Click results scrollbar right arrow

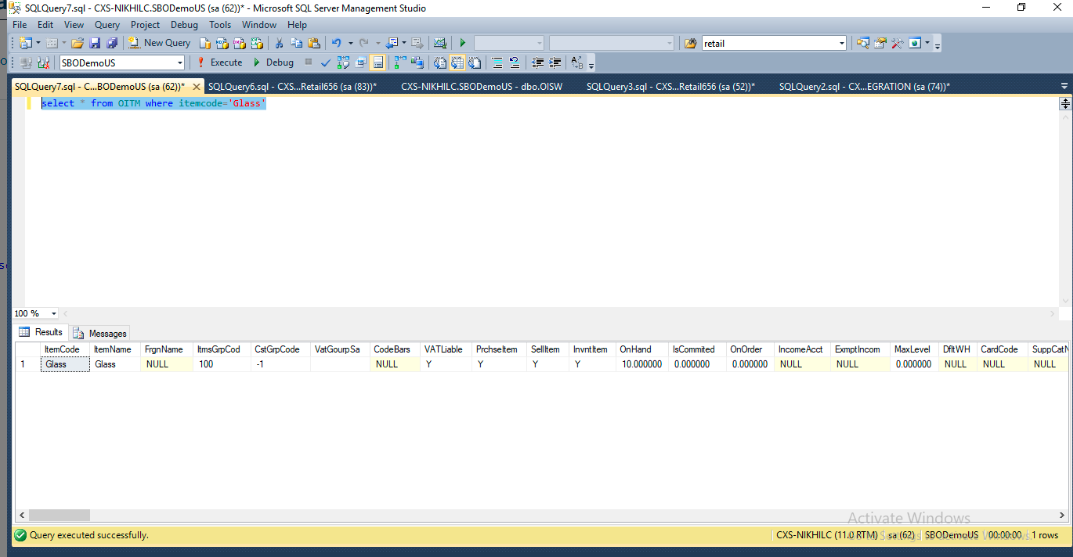click(x=1062, y=515)
